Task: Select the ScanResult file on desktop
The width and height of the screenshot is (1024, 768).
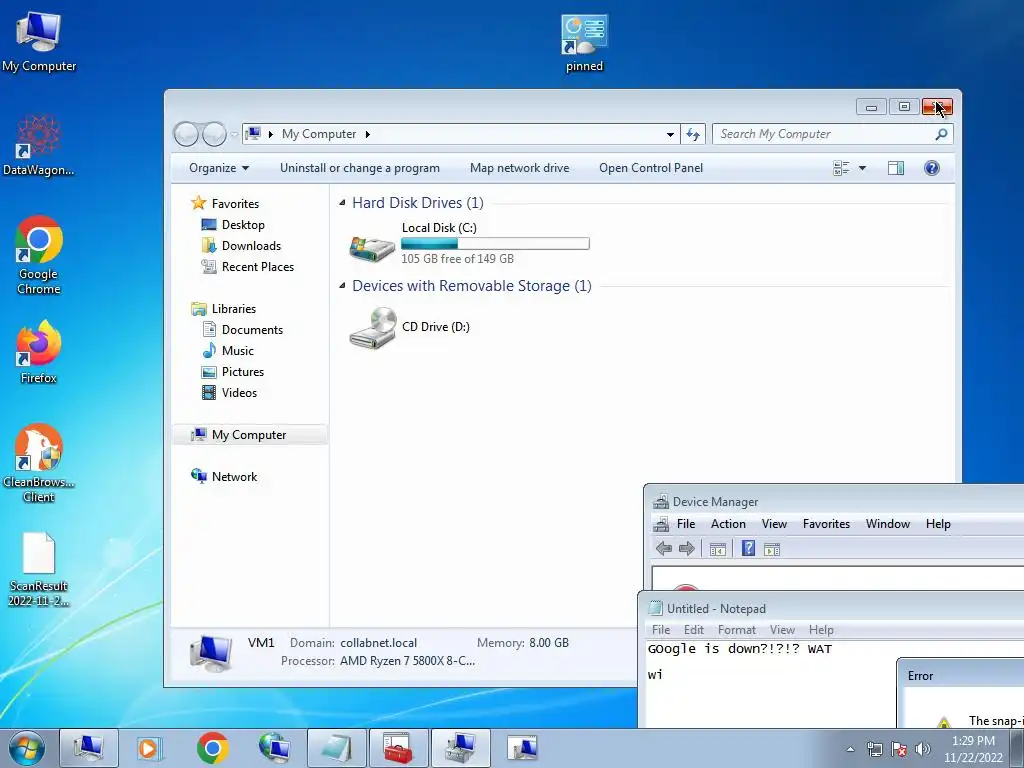Action: (x=39, y=569)
